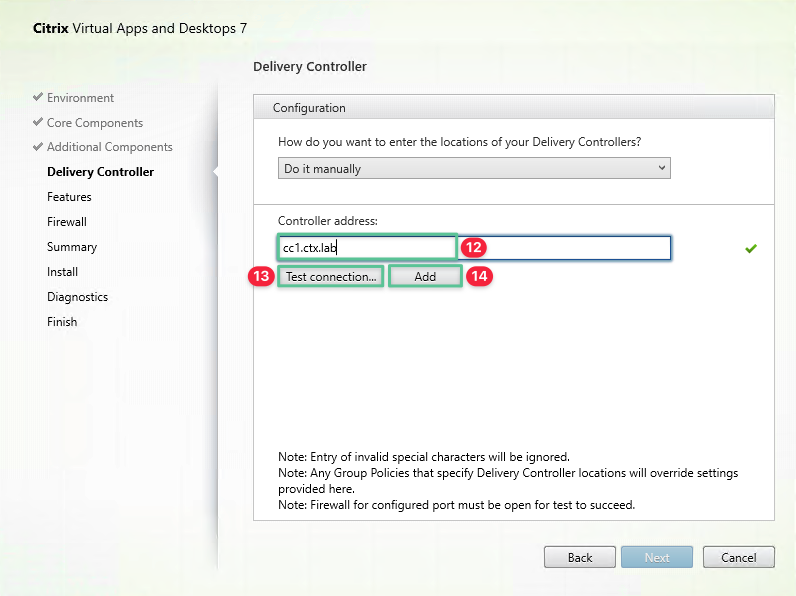Click the green validation checkmark icon
This screenshot has width=796, height=596.
751,248
